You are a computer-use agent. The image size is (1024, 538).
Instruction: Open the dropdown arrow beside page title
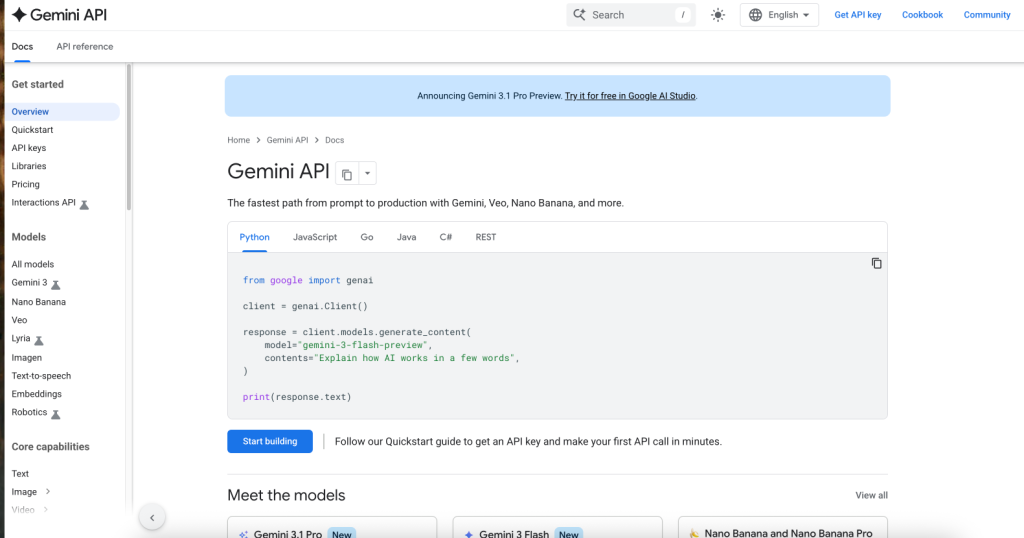coord(367,174)
